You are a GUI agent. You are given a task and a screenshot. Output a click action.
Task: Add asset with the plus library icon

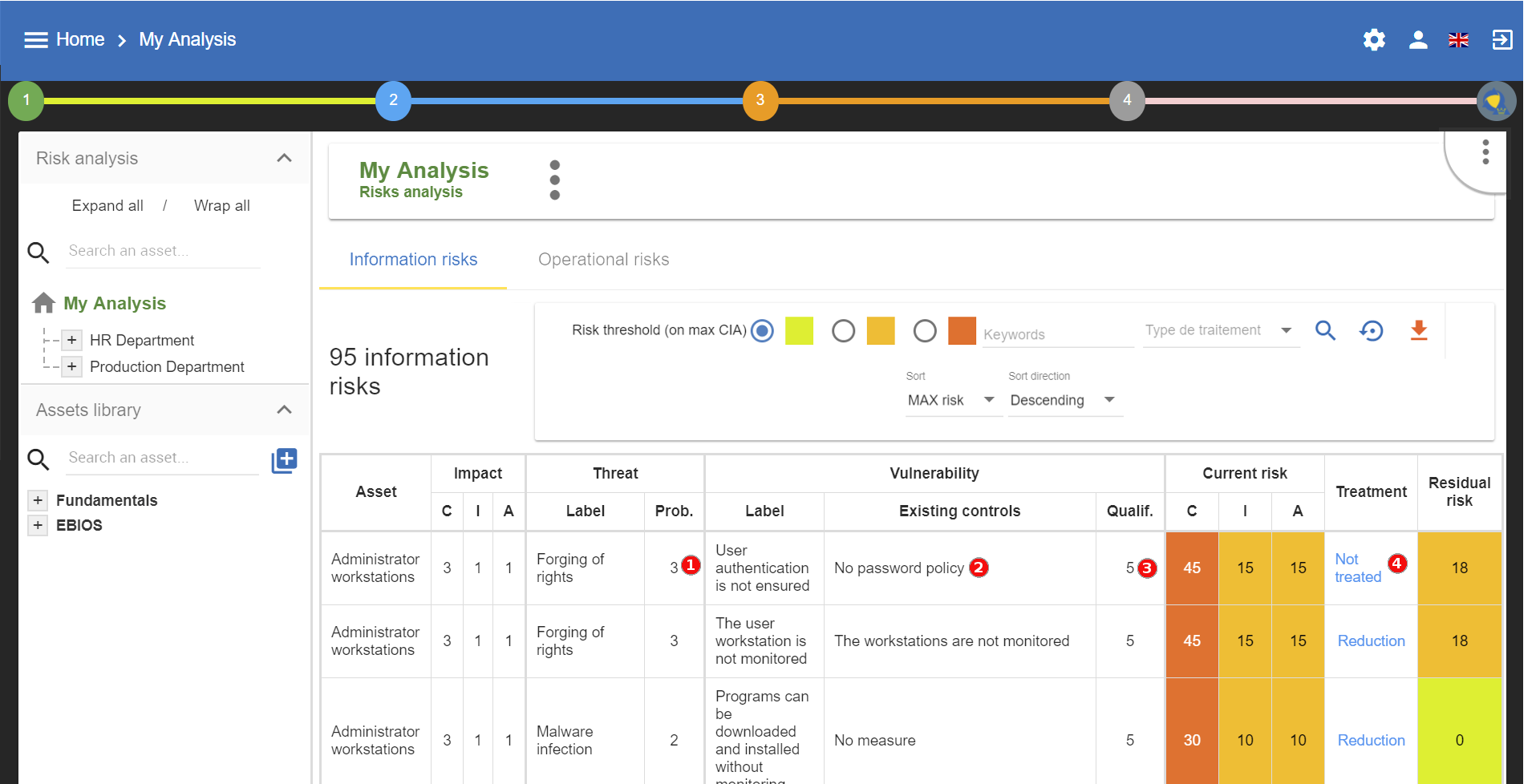[285, 460]
